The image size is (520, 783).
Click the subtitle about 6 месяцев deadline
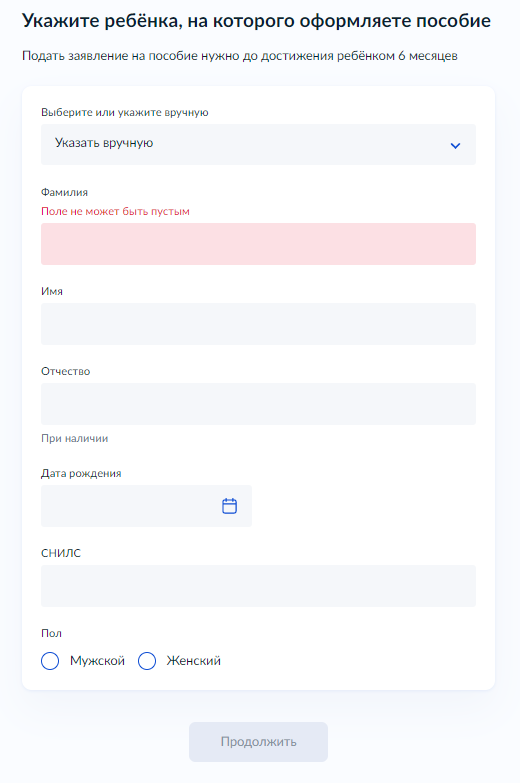click(240, 56)
